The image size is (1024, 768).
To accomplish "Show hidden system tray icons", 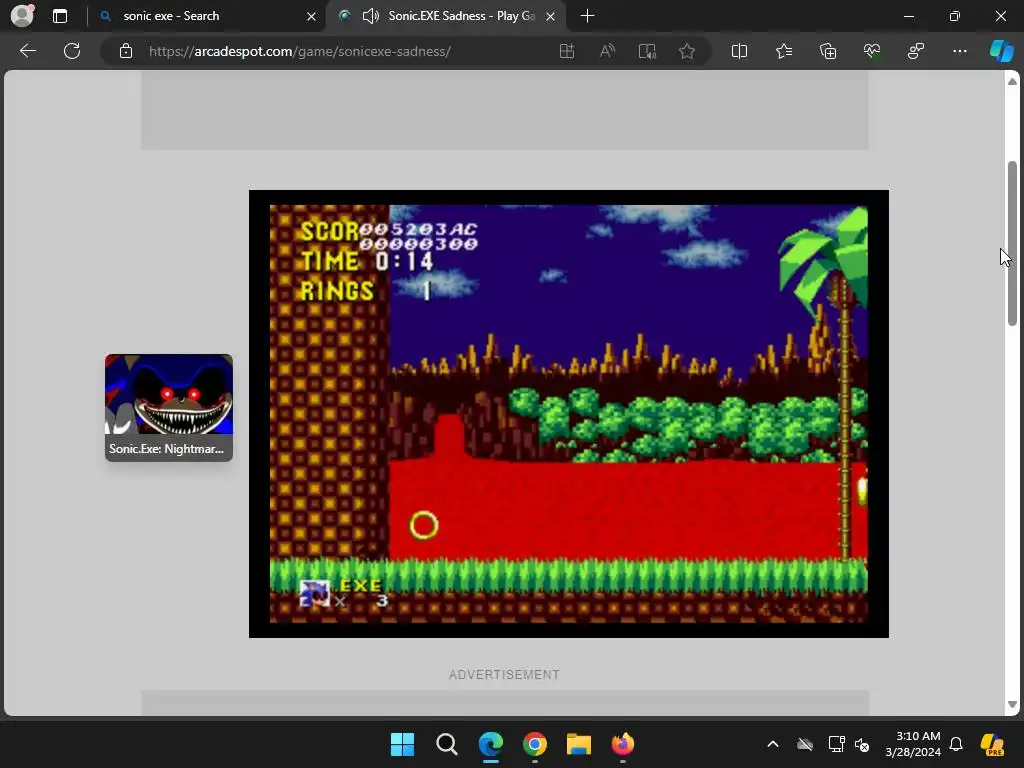I will 773,744.
